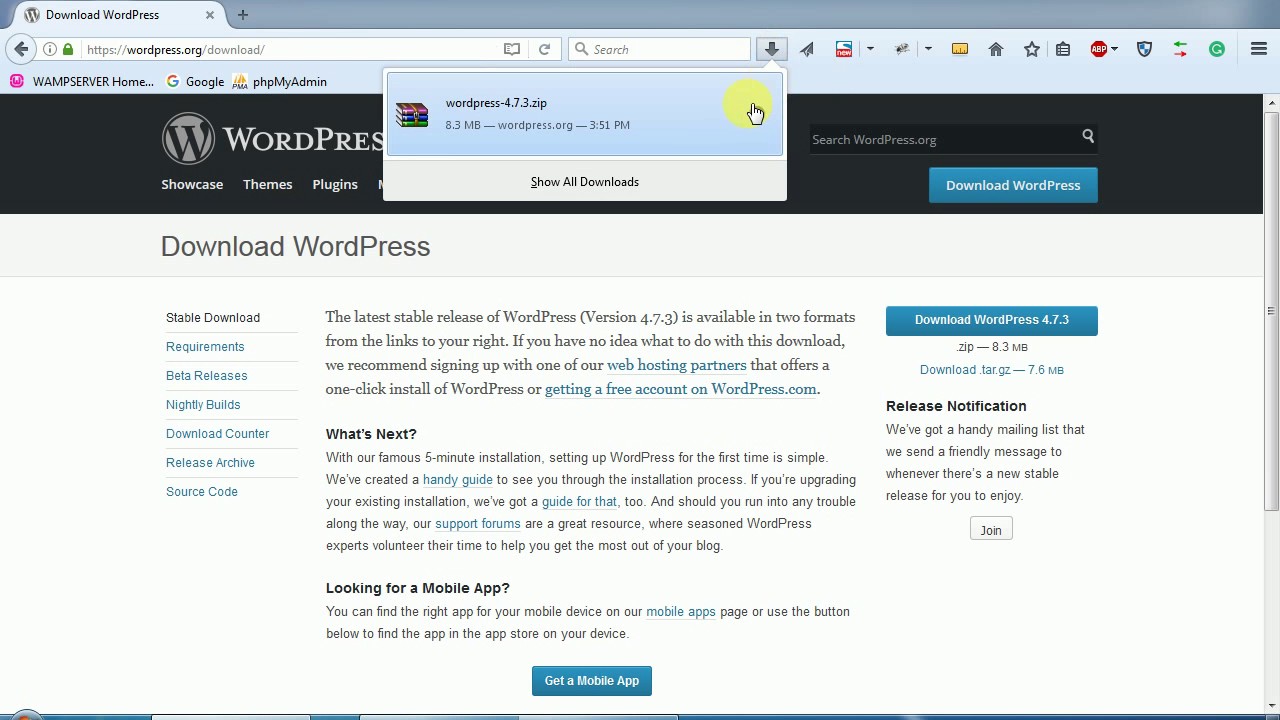Click the yellow ruler measure icon
Image resolution: width=1280 pixels, height=720 pixels.
coord(960,49)
